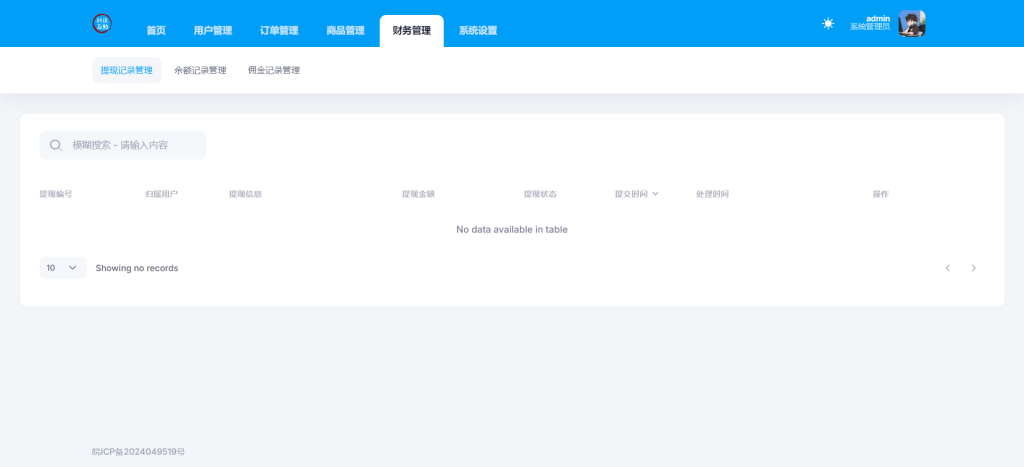This screenshot has width=1024, height=467.
Task: Focus the 模糊搜索 search input field
Action: point(135,145)
